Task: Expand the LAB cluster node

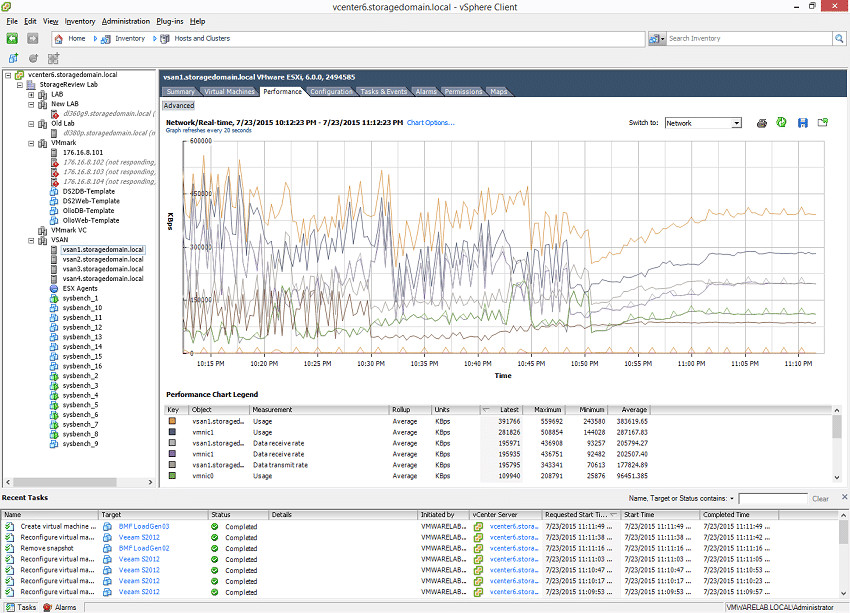Action: coord(31,94)
